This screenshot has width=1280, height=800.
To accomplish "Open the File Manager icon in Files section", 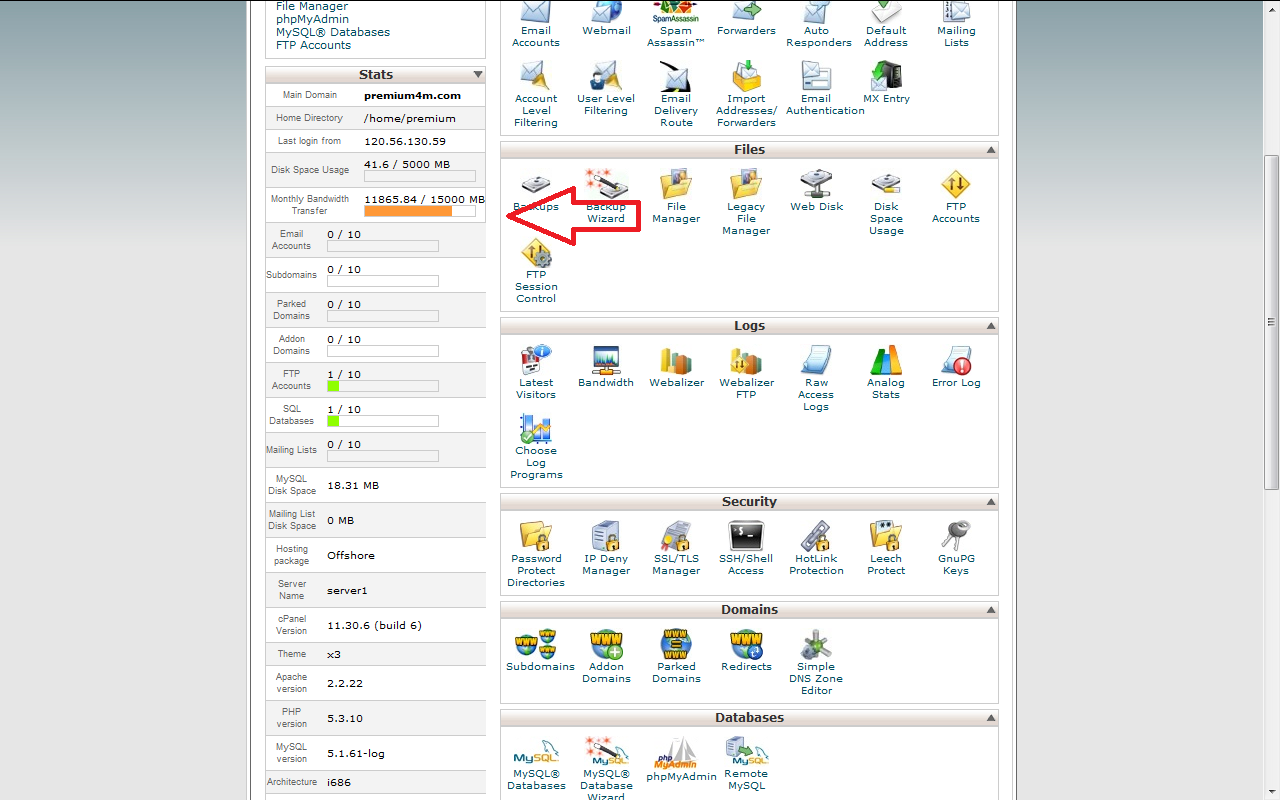I will [676, 184].
